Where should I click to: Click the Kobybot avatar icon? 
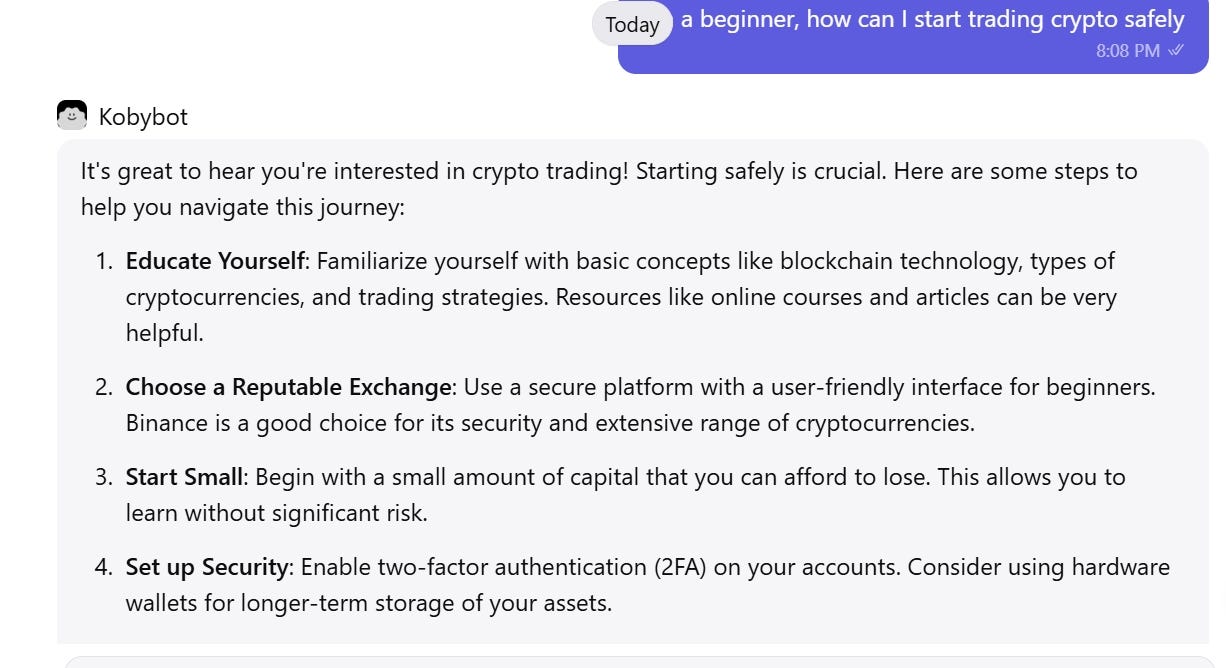(x=72, y=116)
